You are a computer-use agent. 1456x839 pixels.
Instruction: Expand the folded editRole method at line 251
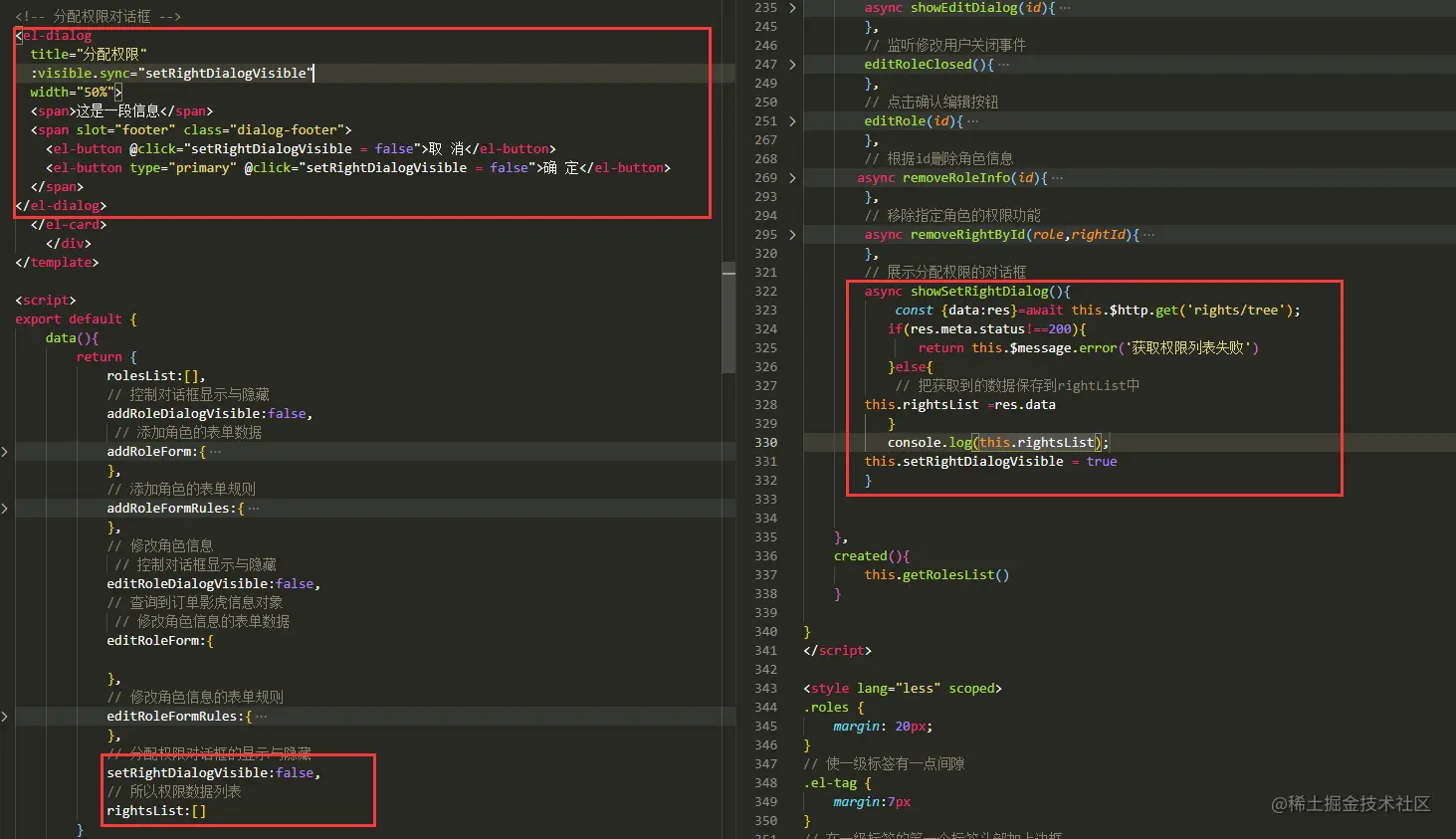point(792,121)
